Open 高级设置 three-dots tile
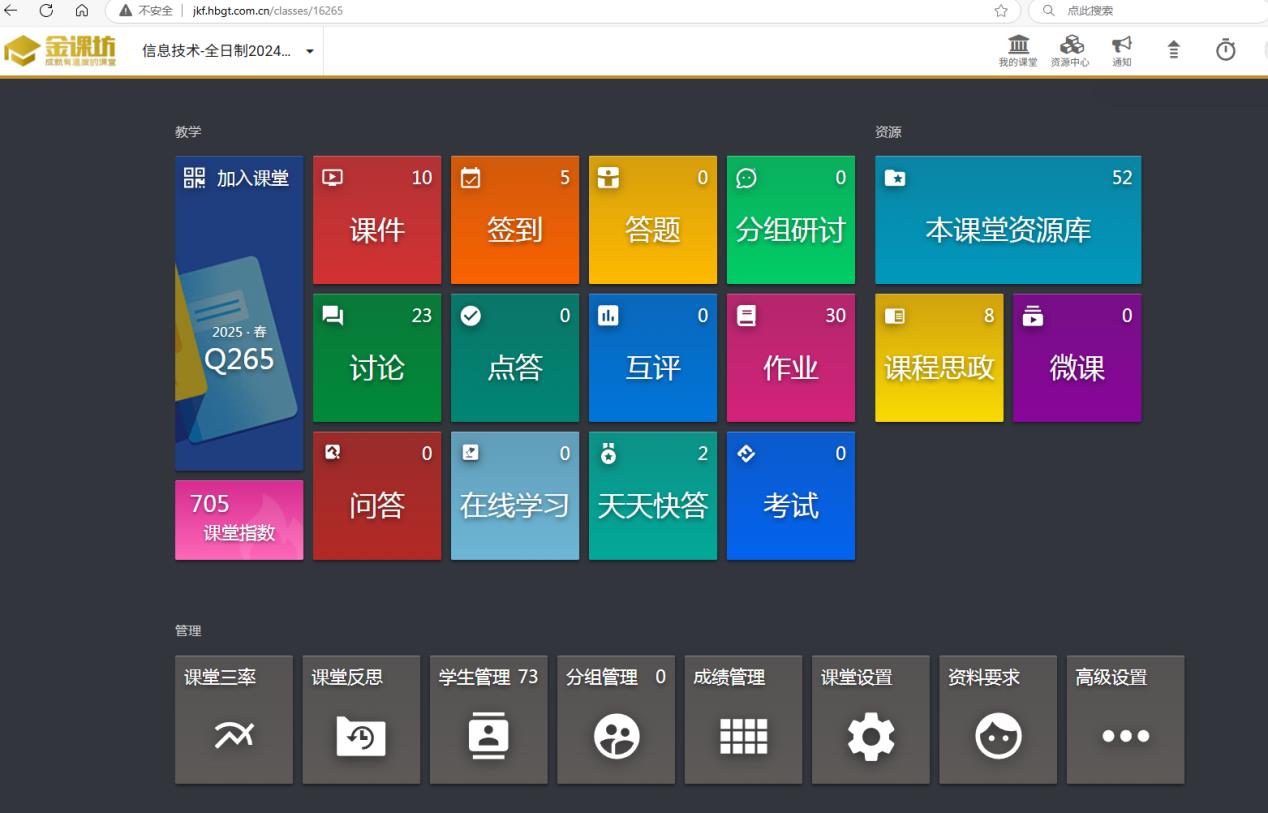The image size is (1268, 813). [x=1125, y=720]
